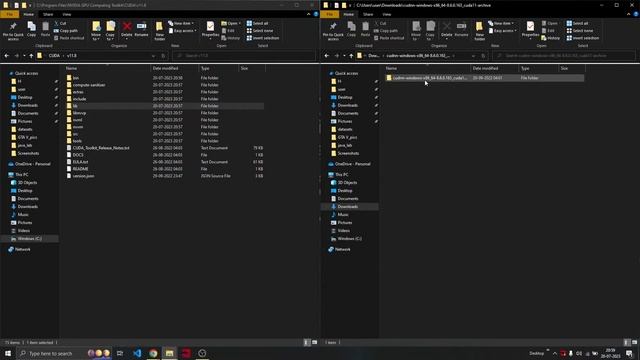This screenshot has height=360, width=640.
Task: Click Select all in the CUDA window ribbon
Action: click(x=257, y=23)
